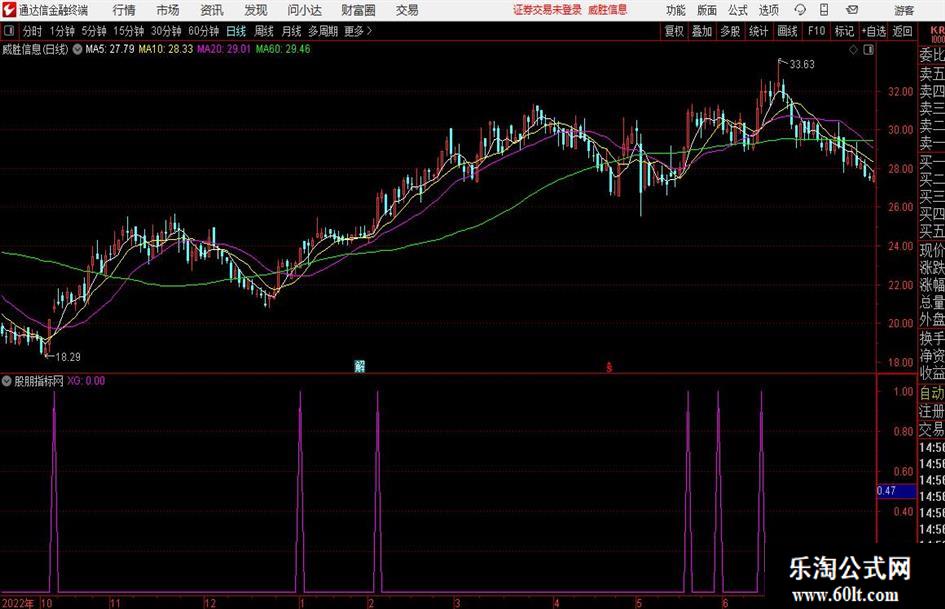Expand main chart indicator dropdown beside 威胜信息(日线)
The image size is (945, 609).
77,49
